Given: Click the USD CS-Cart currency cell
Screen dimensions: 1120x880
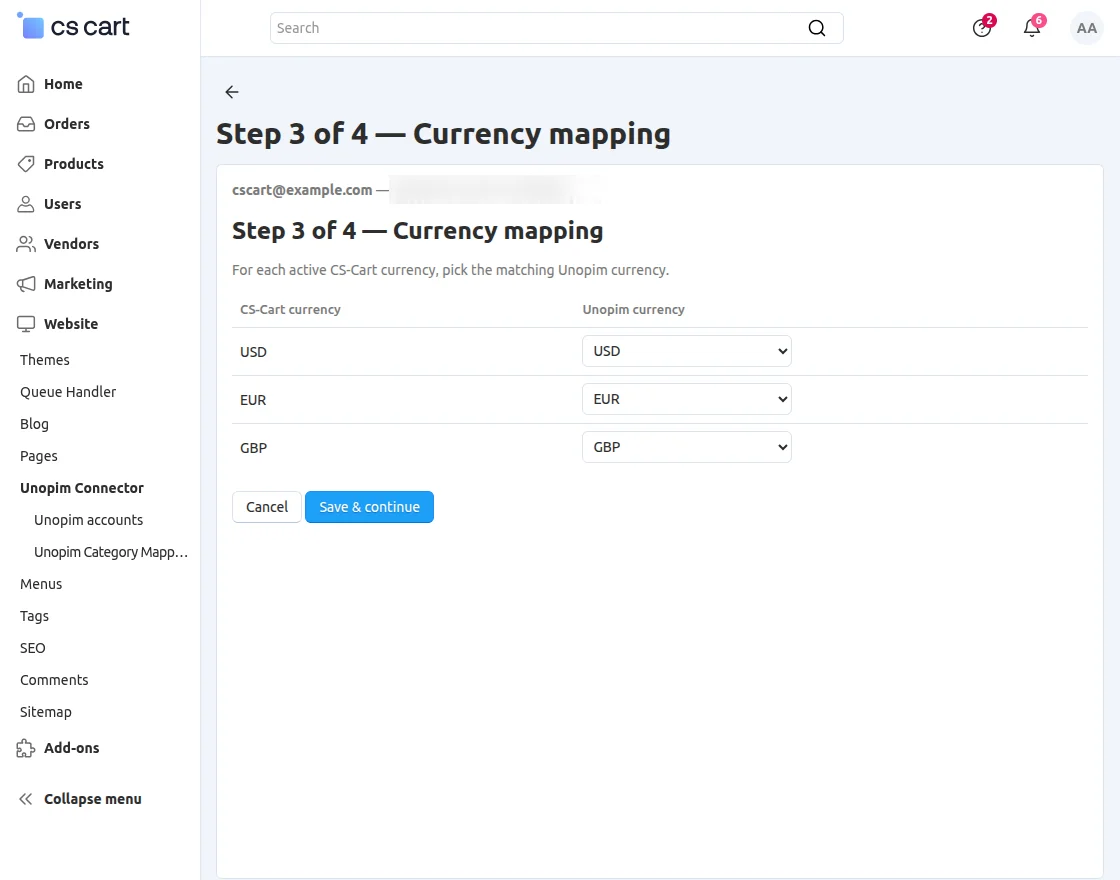Looking at the screenshot, I should tap(254, 352).
